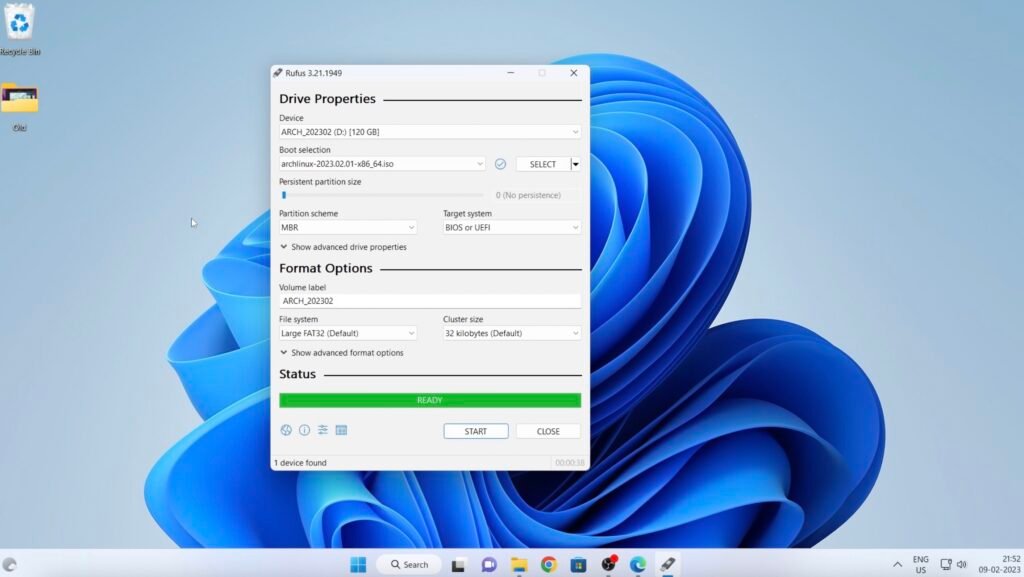The image size is (1024, 577).
Task: Open the Windows Start menu
Action: [x=358, y=565]
